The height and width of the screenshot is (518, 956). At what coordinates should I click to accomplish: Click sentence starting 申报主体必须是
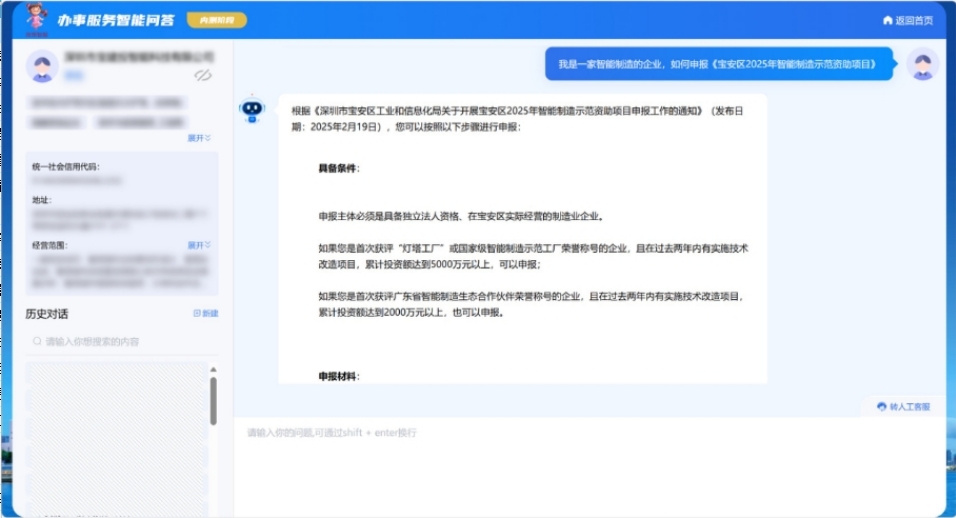(x=462, y=216)
